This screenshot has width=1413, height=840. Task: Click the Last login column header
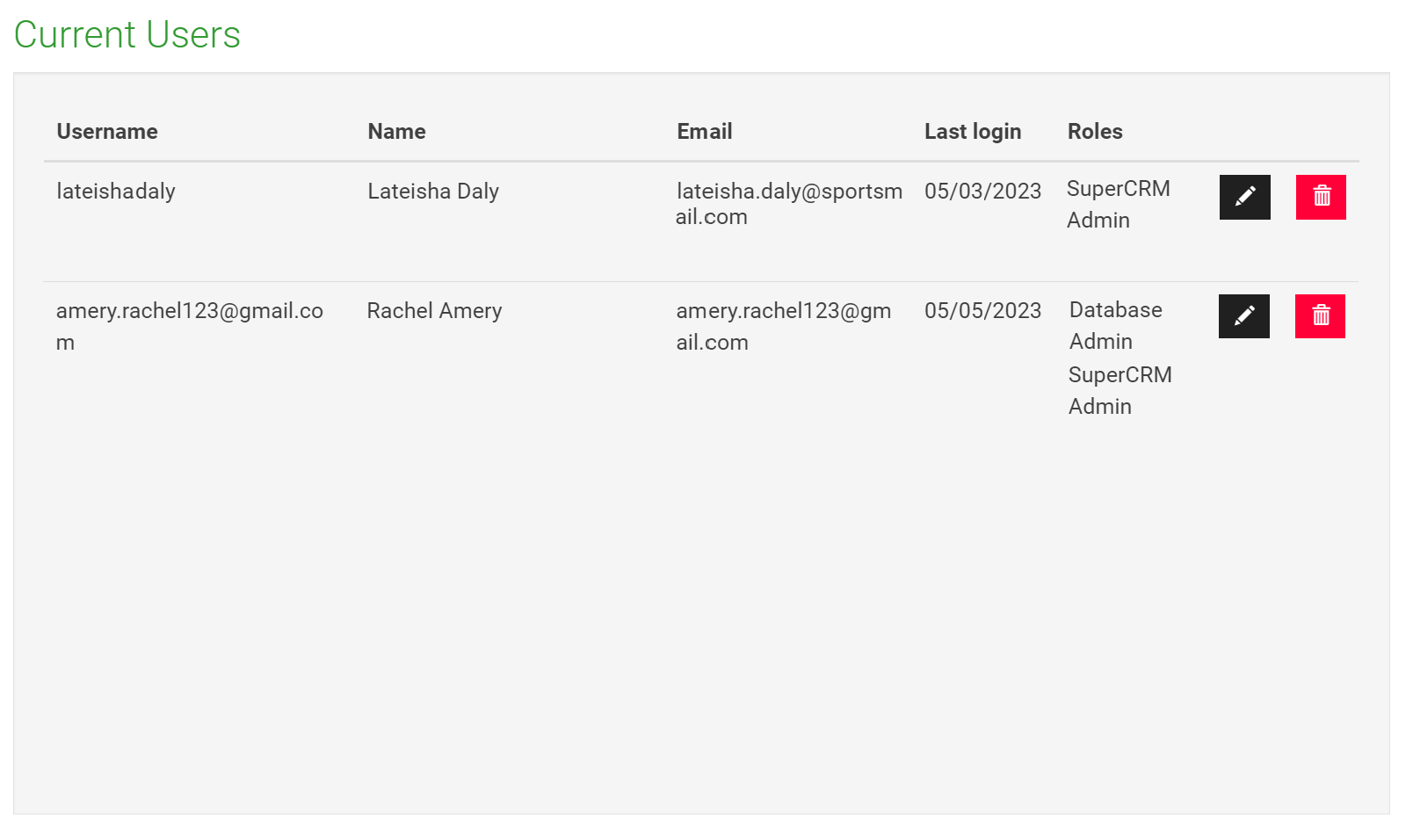coord(973,132)
